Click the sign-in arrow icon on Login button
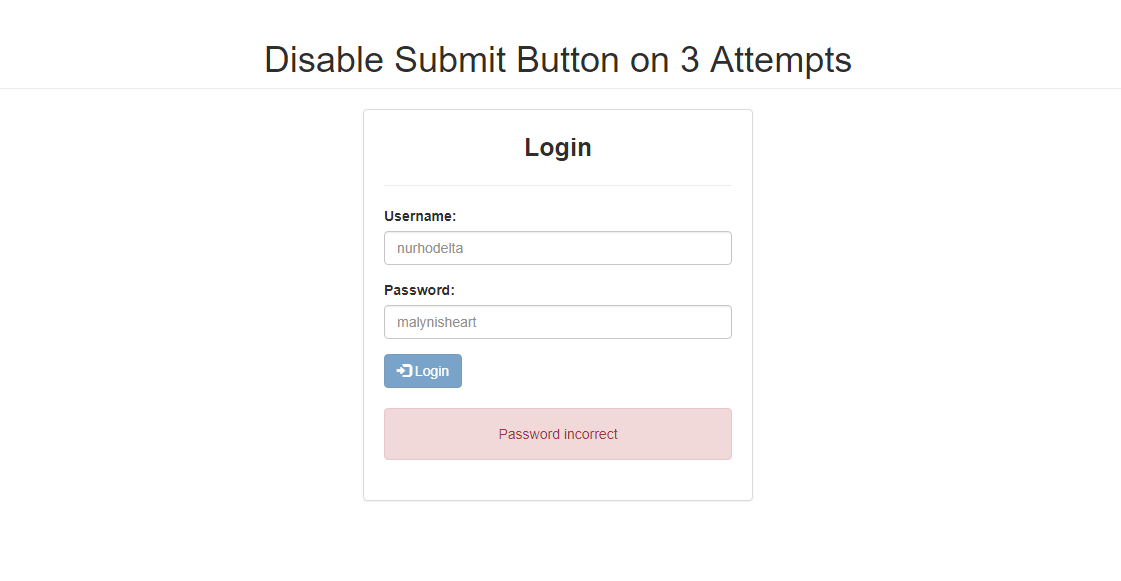1121x581 pixels. coord(405,370)
